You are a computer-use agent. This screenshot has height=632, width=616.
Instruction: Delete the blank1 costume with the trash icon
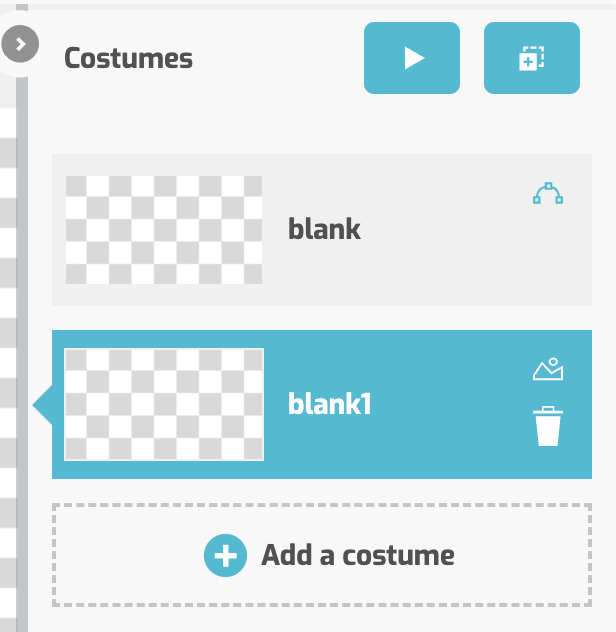548,426
